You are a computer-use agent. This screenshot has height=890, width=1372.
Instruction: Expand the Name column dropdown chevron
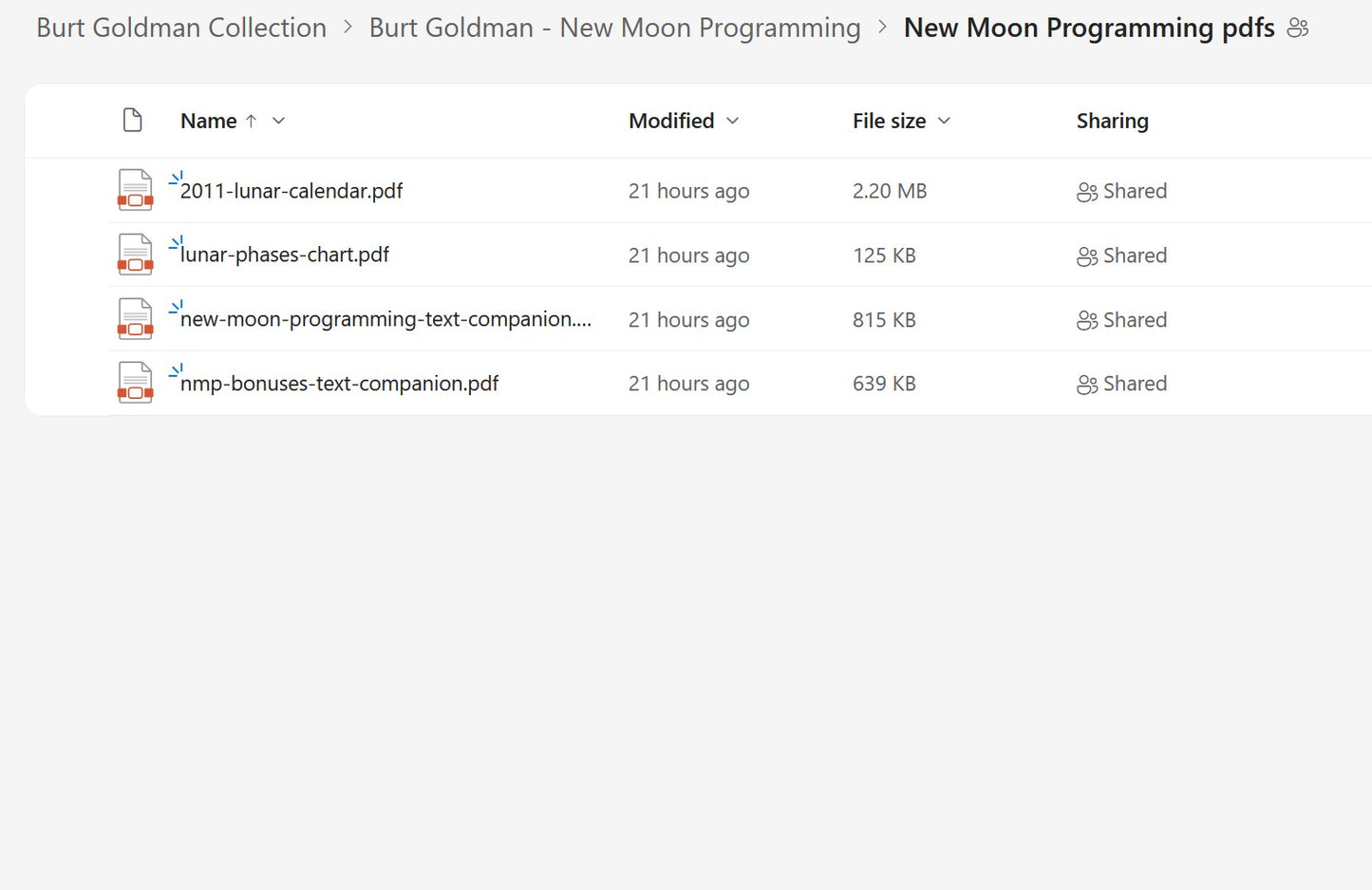278,121
